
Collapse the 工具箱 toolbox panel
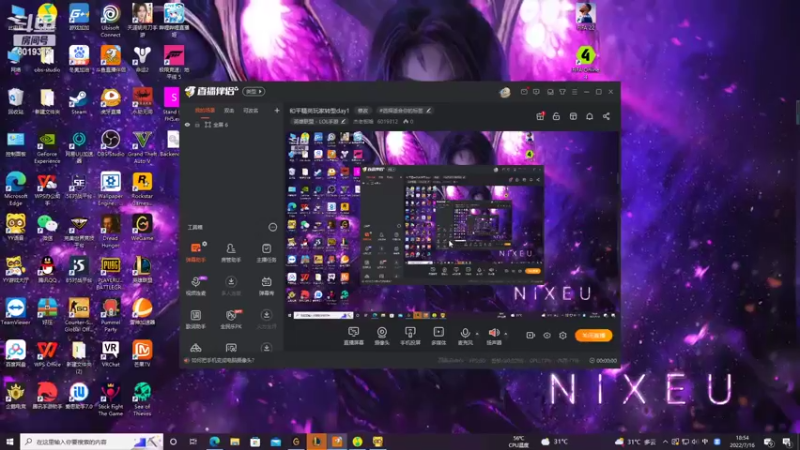pyautogui.click(x=272, y=227)
